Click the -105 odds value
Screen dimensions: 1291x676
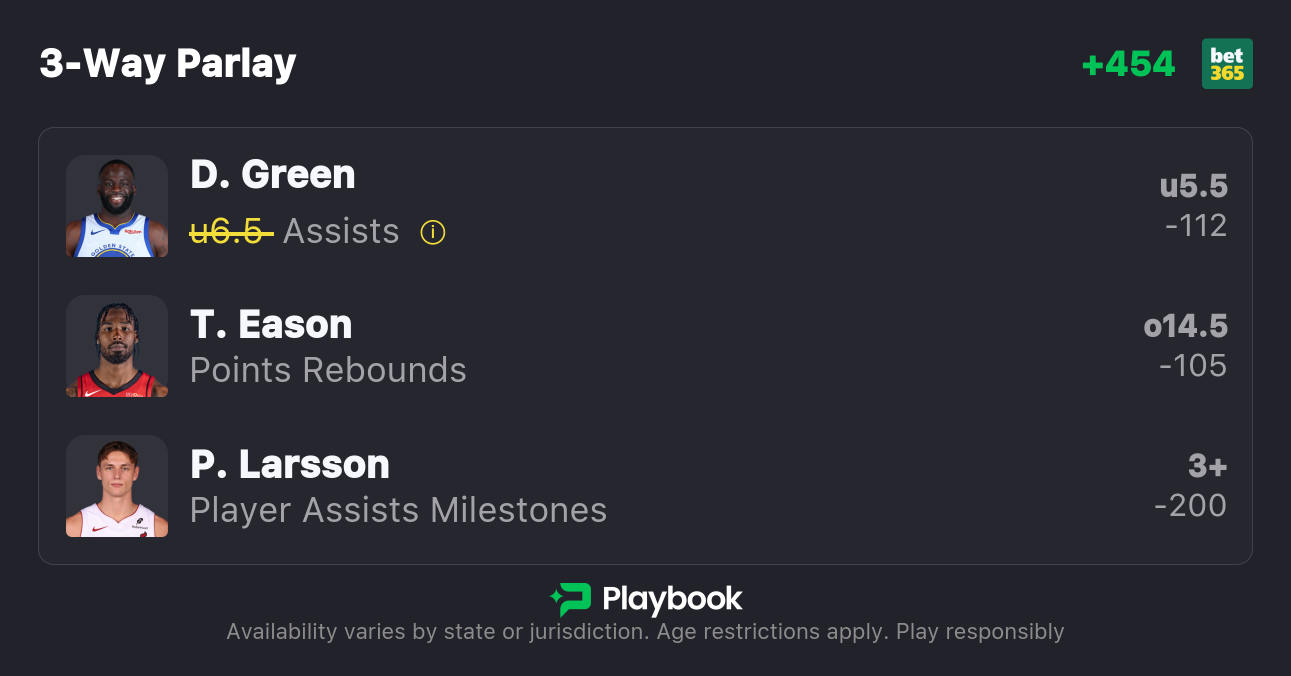pyautogui.click(x=1193, y=366)
